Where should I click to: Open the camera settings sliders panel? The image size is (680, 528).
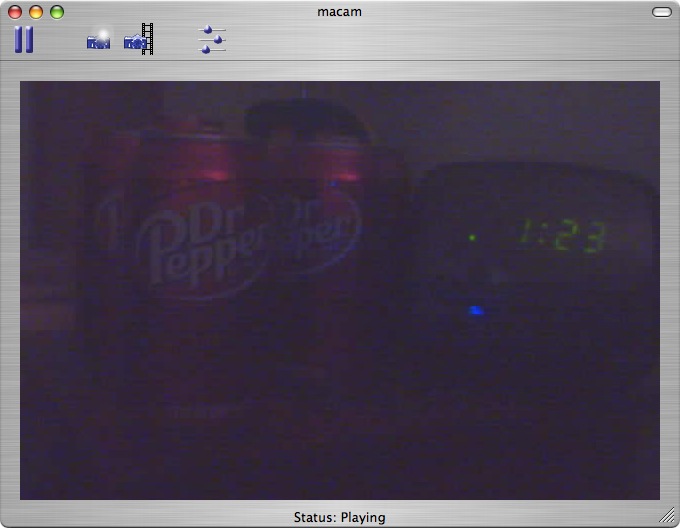pos(212,40)
